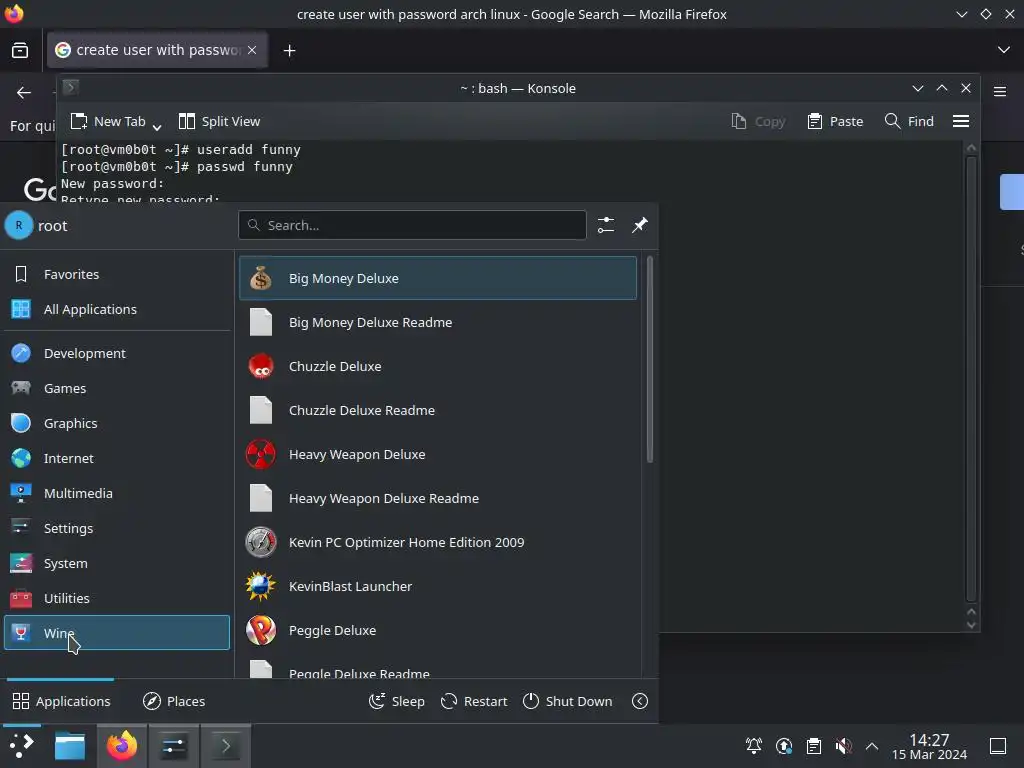Click the Sleep button
The width and height of the screenshot is (1024, 768).
(x=396, y=701)
